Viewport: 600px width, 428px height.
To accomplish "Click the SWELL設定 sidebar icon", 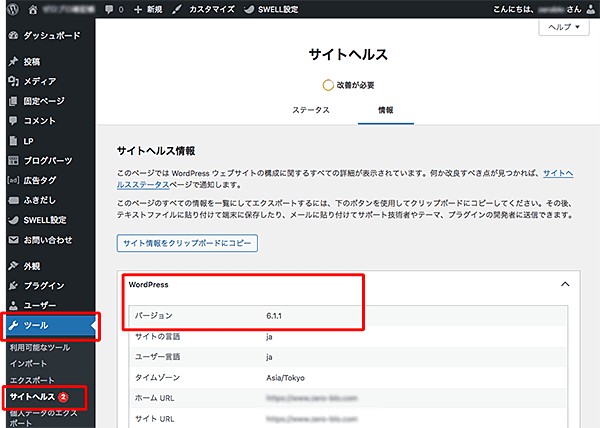I will click(x=13, y=220).
